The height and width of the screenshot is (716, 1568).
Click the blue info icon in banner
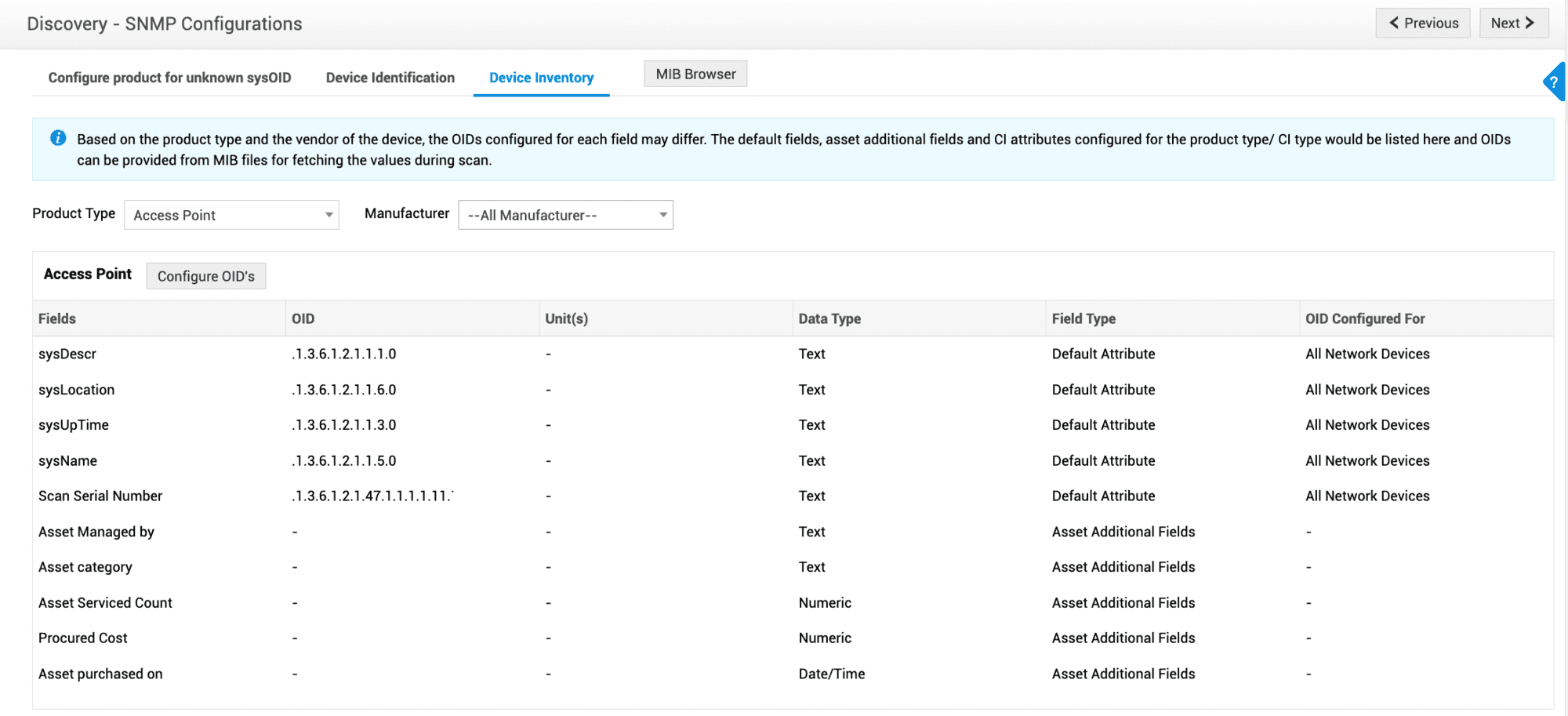pyautogui.click(x=58, y=138)
